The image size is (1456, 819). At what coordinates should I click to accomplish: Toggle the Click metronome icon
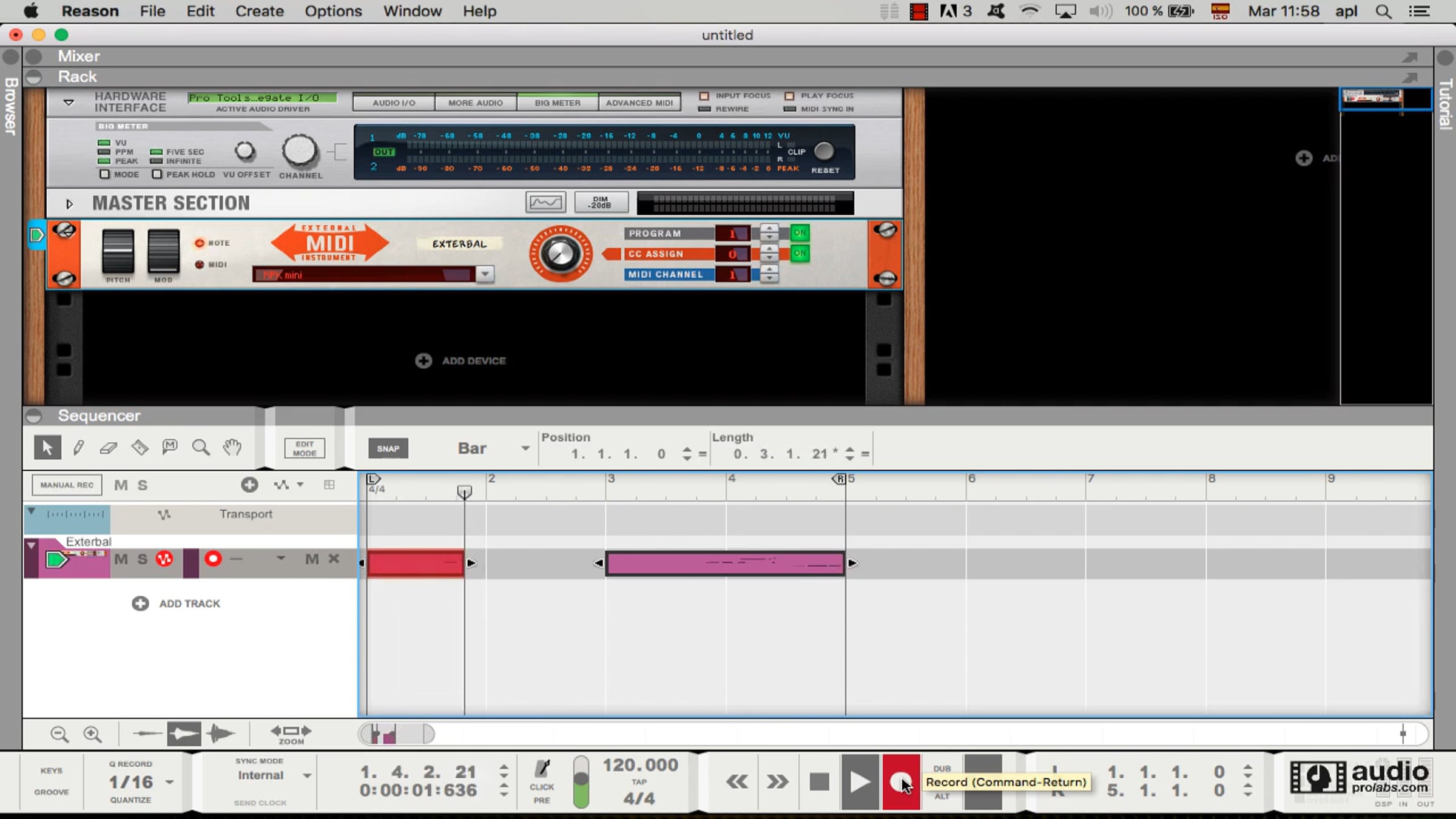tap(542, 769)
